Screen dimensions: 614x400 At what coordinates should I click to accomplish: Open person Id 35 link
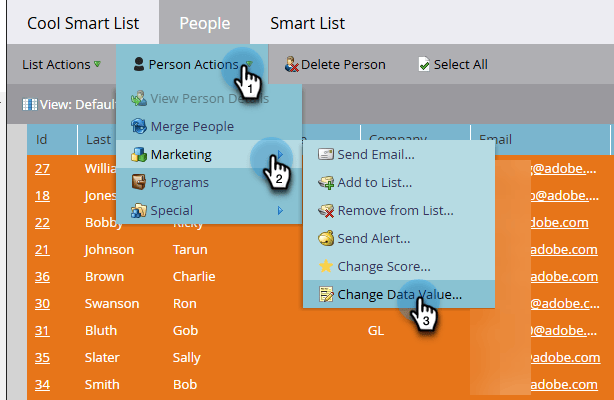click(42, 358)
